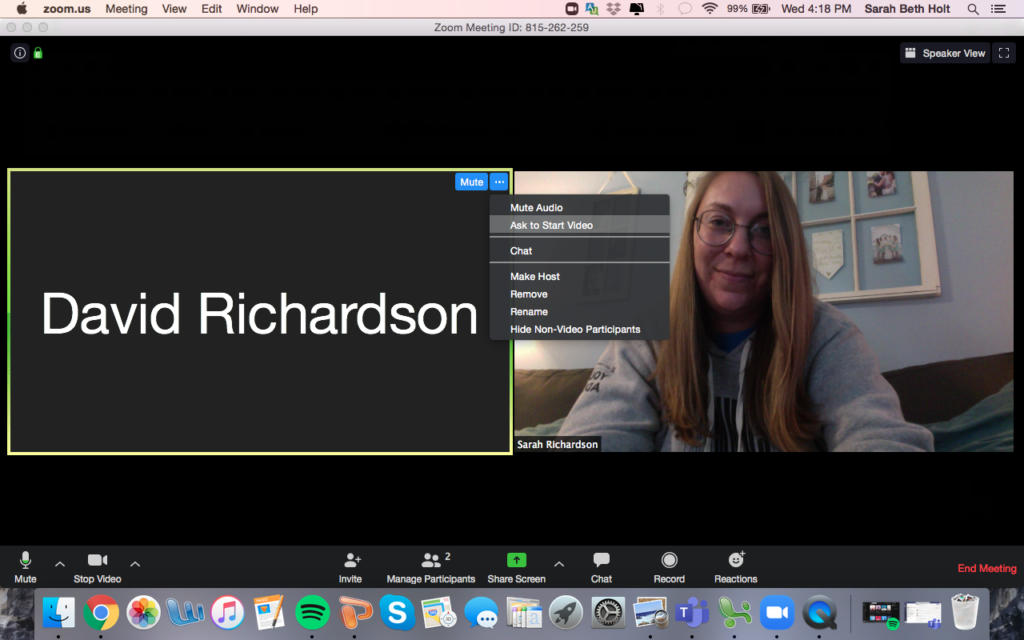The width and height of the screenshot is (1024, 640).
Task: Expand screen sharing options chevron
Action: coord(558,562)
